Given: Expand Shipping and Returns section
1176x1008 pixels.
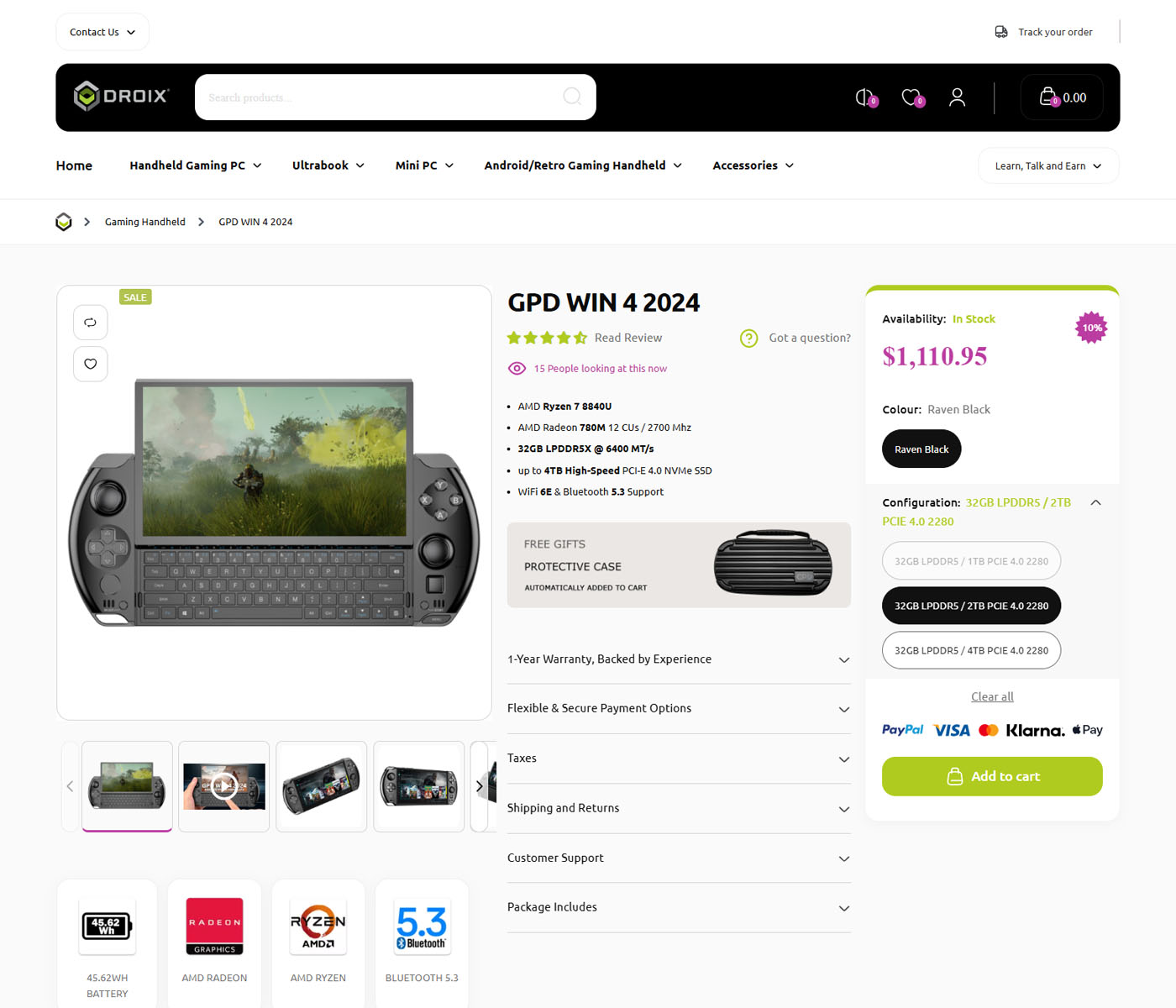Looking at the screenshot, I should click(679, 808).
